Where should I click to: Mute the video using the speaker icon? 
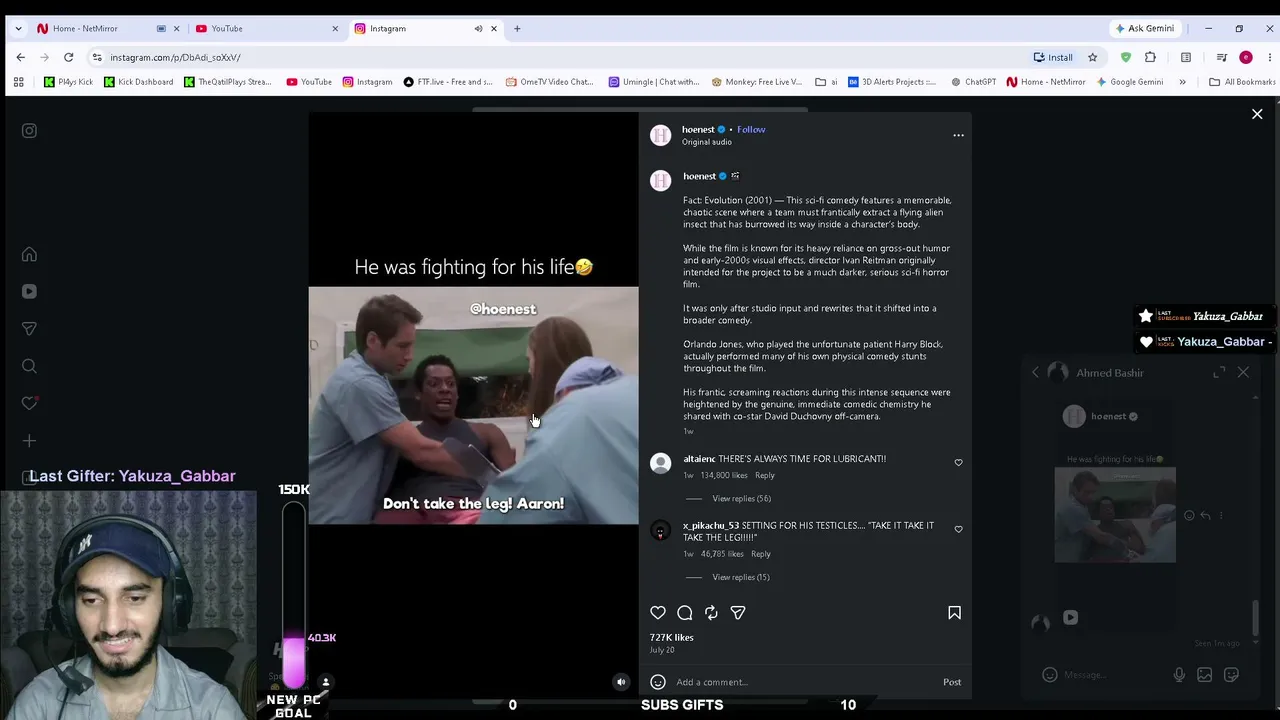[x=621, y=682]
